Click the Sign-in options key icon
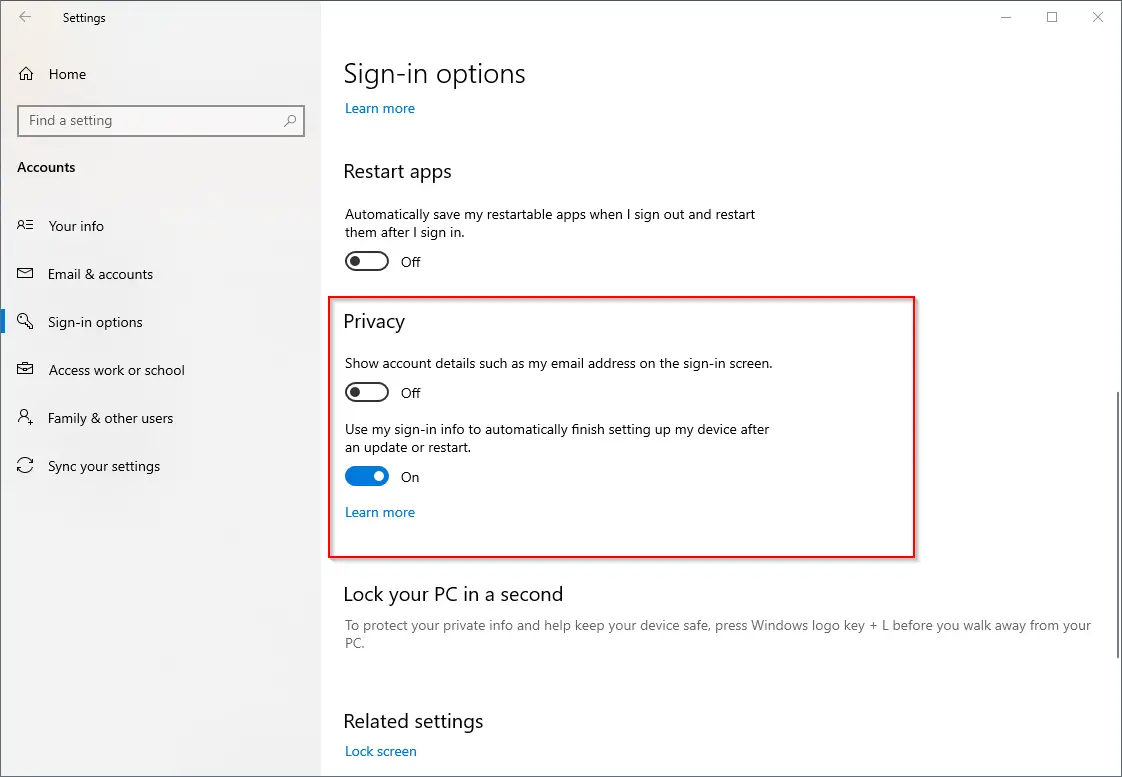The height and width of the screenshot is (777, 1122). [x=25, y=321]
